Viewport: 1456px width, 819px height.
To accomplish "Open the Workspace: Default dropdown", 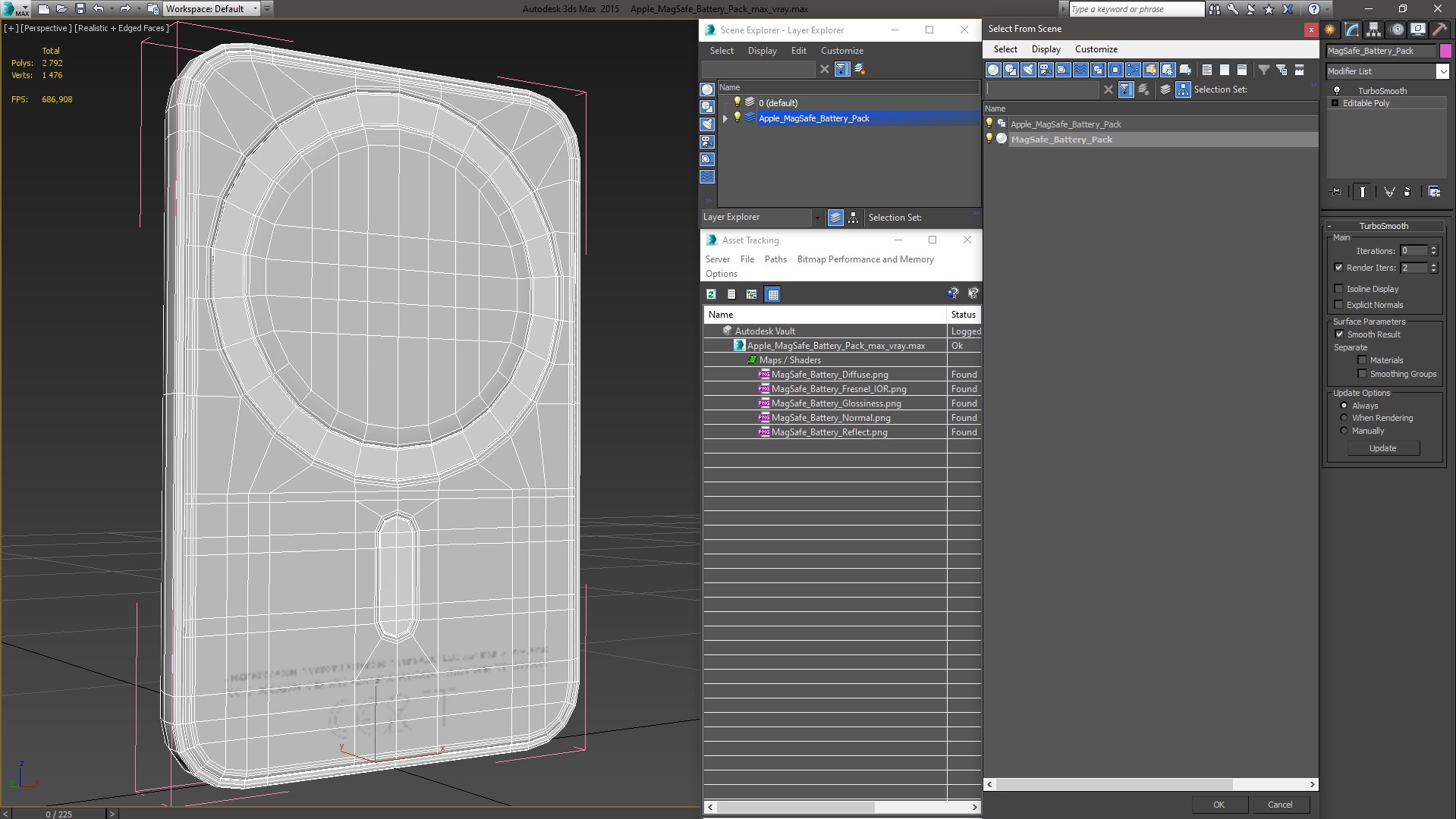I will click(x=255, y=9).
